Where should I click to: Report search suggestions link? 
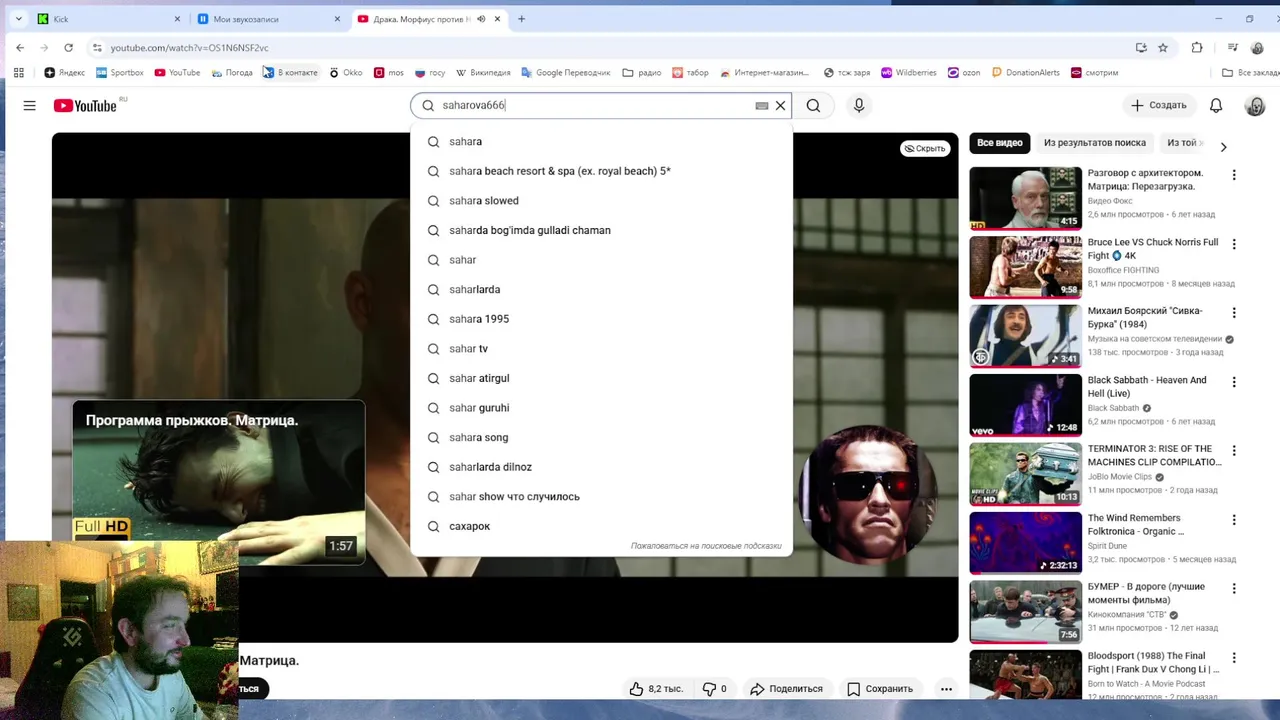click(706, 546)
